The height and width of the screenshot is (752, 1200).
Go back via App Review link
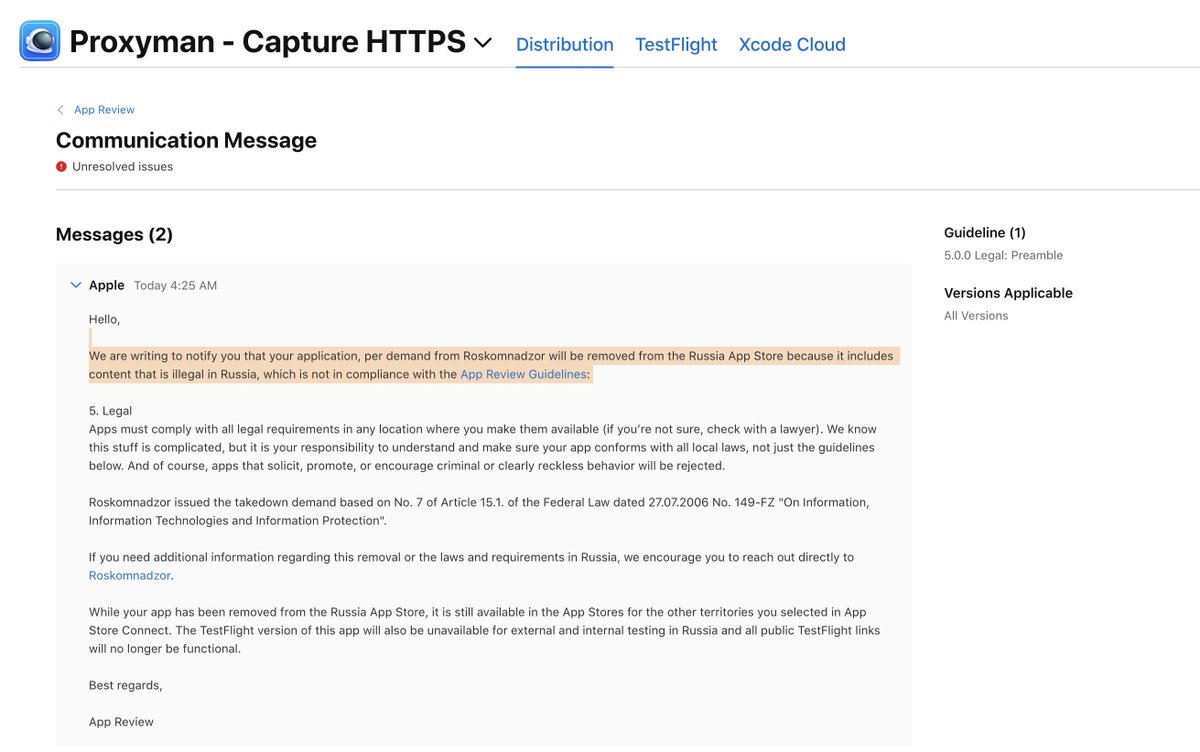pyautogui.click(x=104, y=110)
